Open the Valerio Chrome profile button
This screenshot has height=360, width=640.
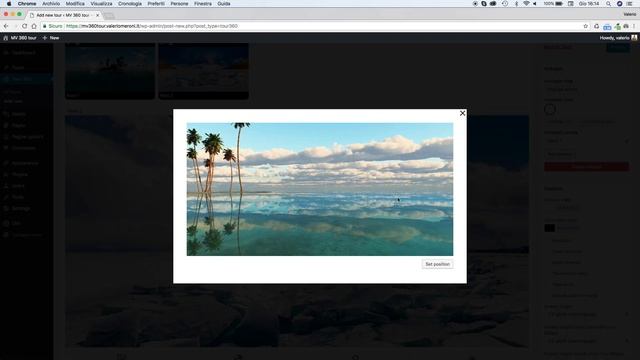coord(630,14)
